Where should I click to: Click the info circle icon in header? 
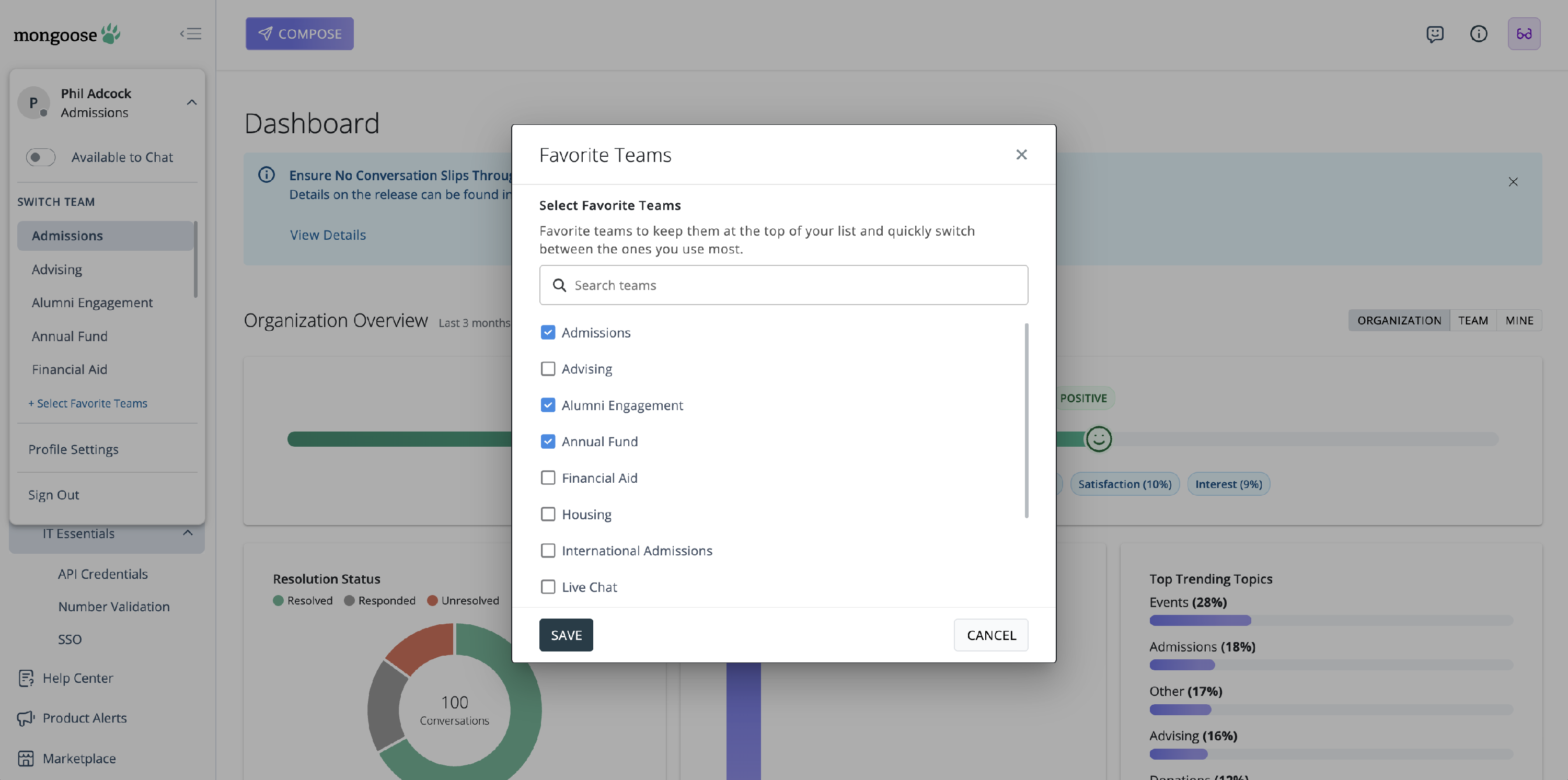click(x=1479, y=33)
